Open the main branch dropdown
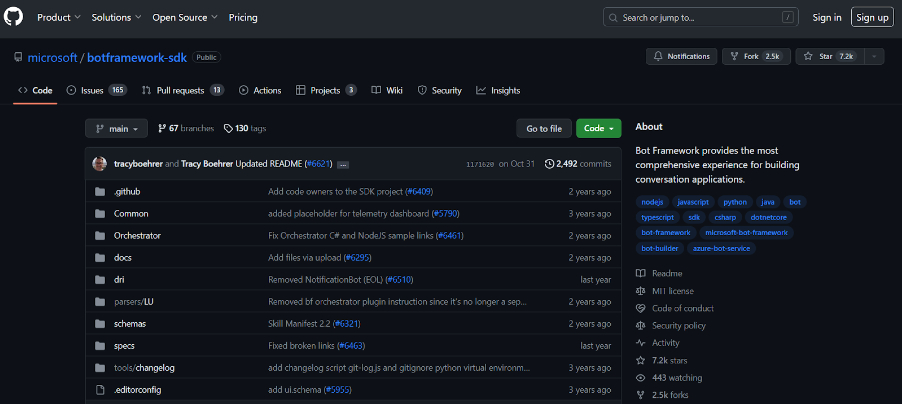This screenshot has width=902, height=404. pyautogui.click(x=116, y=128)
